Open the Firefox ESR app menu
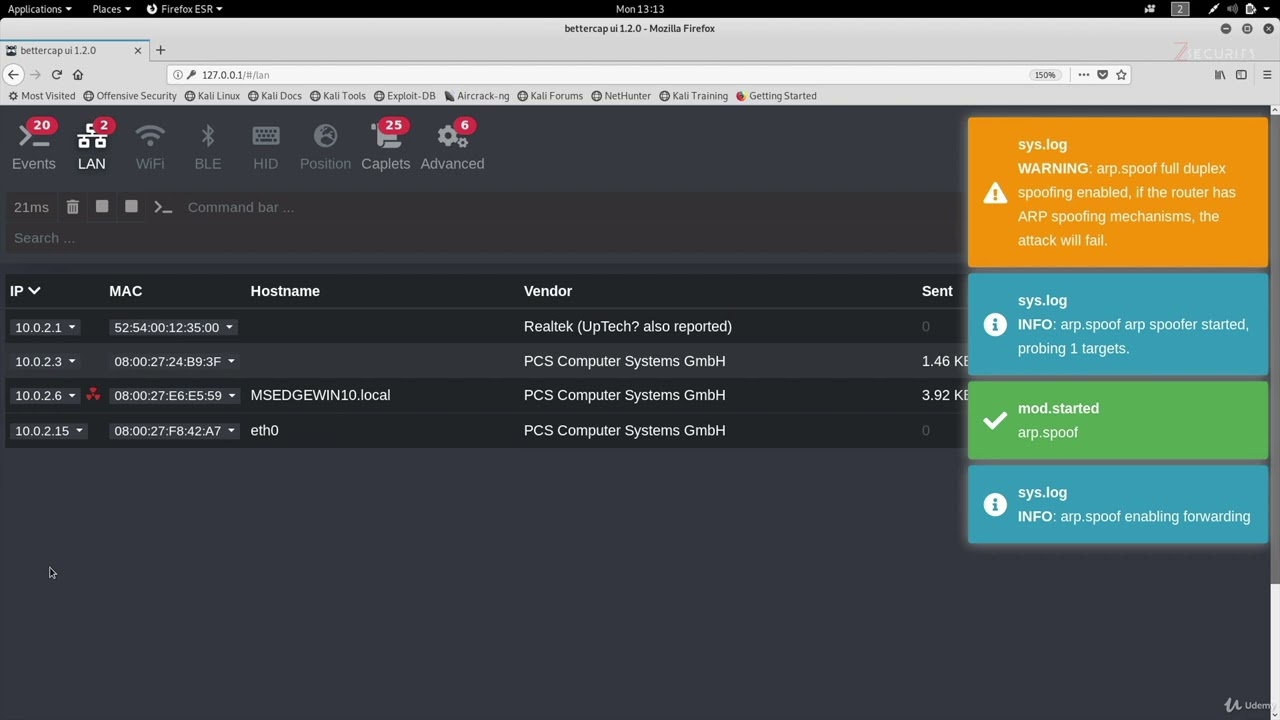The height and width of the screenshot is (720, 1280). click(184, 9)
